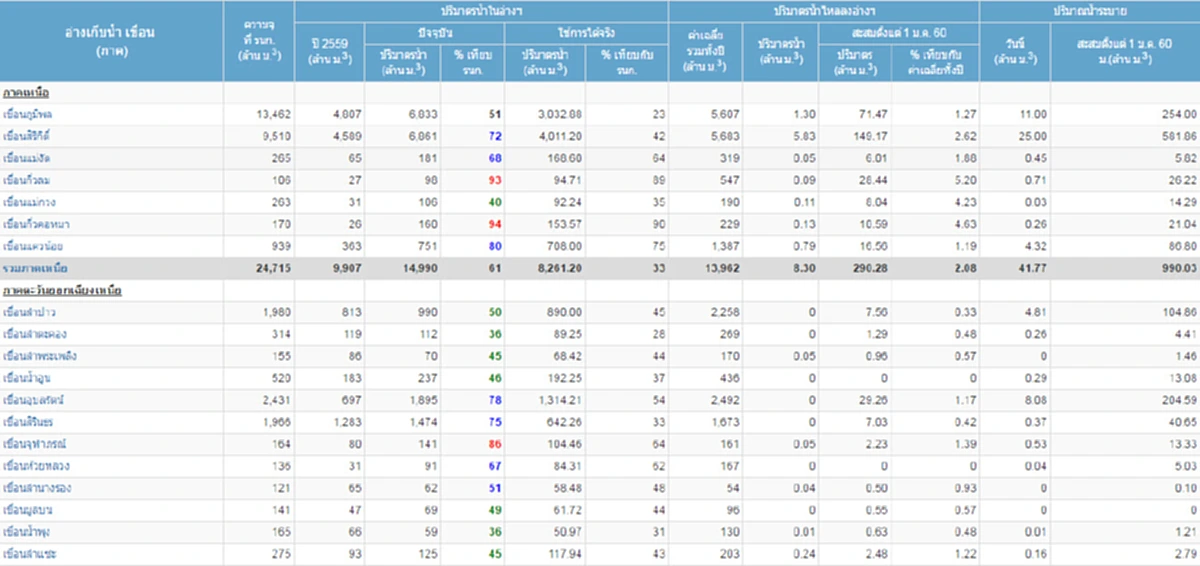Open the เขื่อนสิริกิติ์ dam link

click(x=27, y=136)
